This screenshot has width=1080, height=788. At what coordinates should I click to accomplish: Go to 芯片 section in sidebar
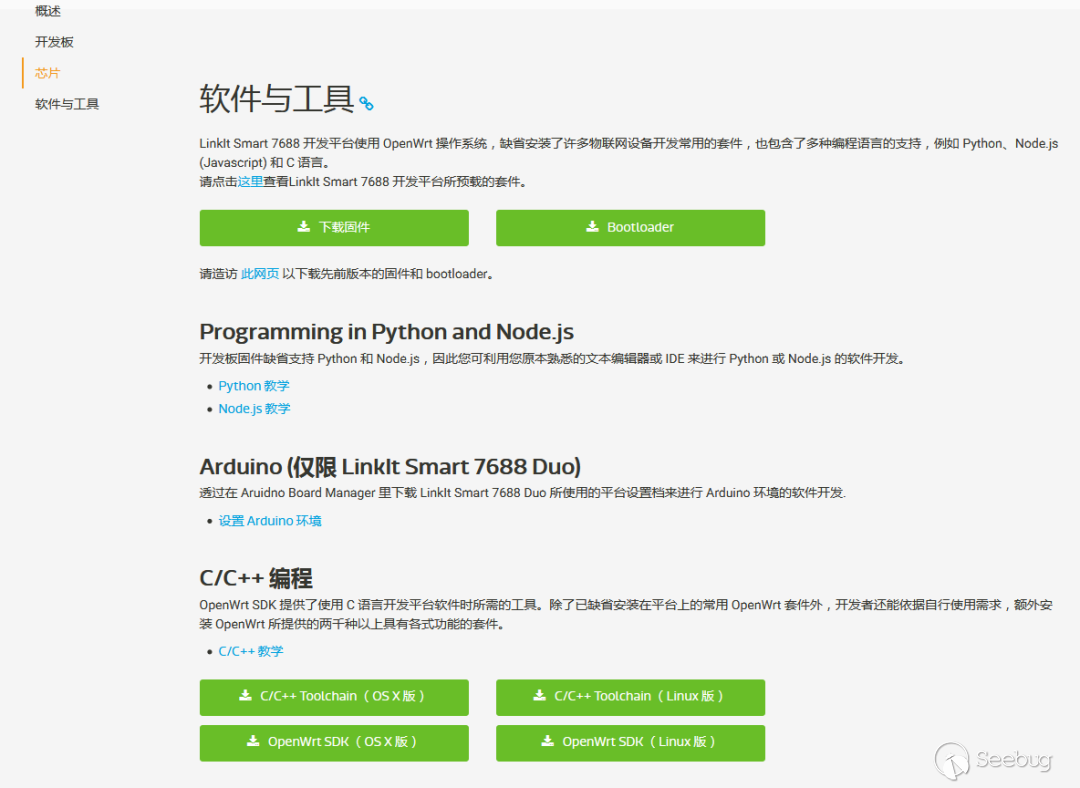click(48, 73)
